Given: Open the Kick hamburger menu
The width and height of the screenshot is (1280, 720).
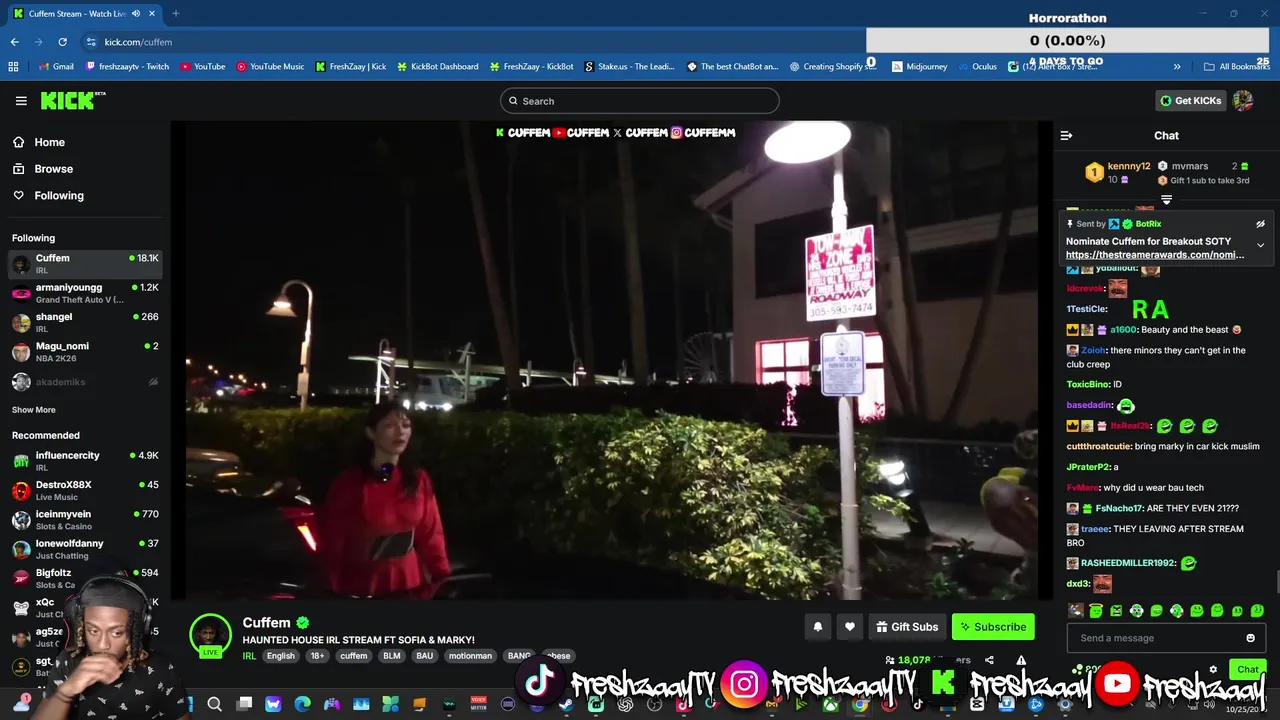Looking at the screenshot, I should coord(21,101).
